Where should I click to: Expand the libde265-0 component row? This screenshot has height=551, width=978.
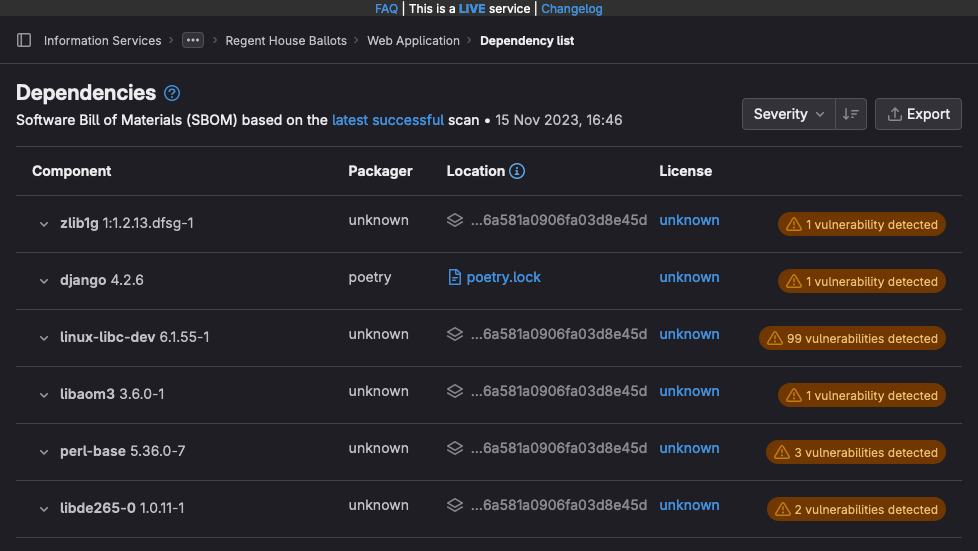pos(44,509)
